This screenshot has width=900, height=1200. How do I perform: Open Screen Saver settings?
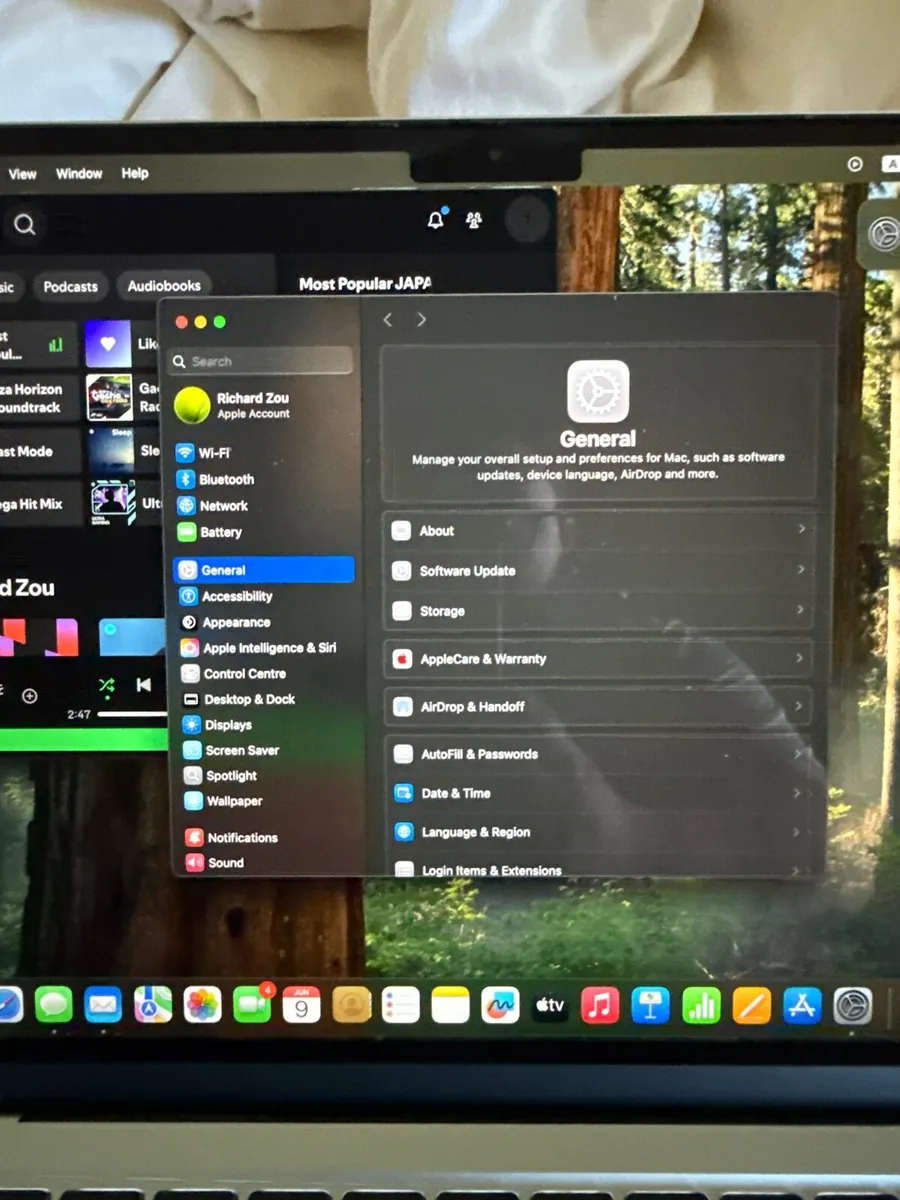click(231, 750)
